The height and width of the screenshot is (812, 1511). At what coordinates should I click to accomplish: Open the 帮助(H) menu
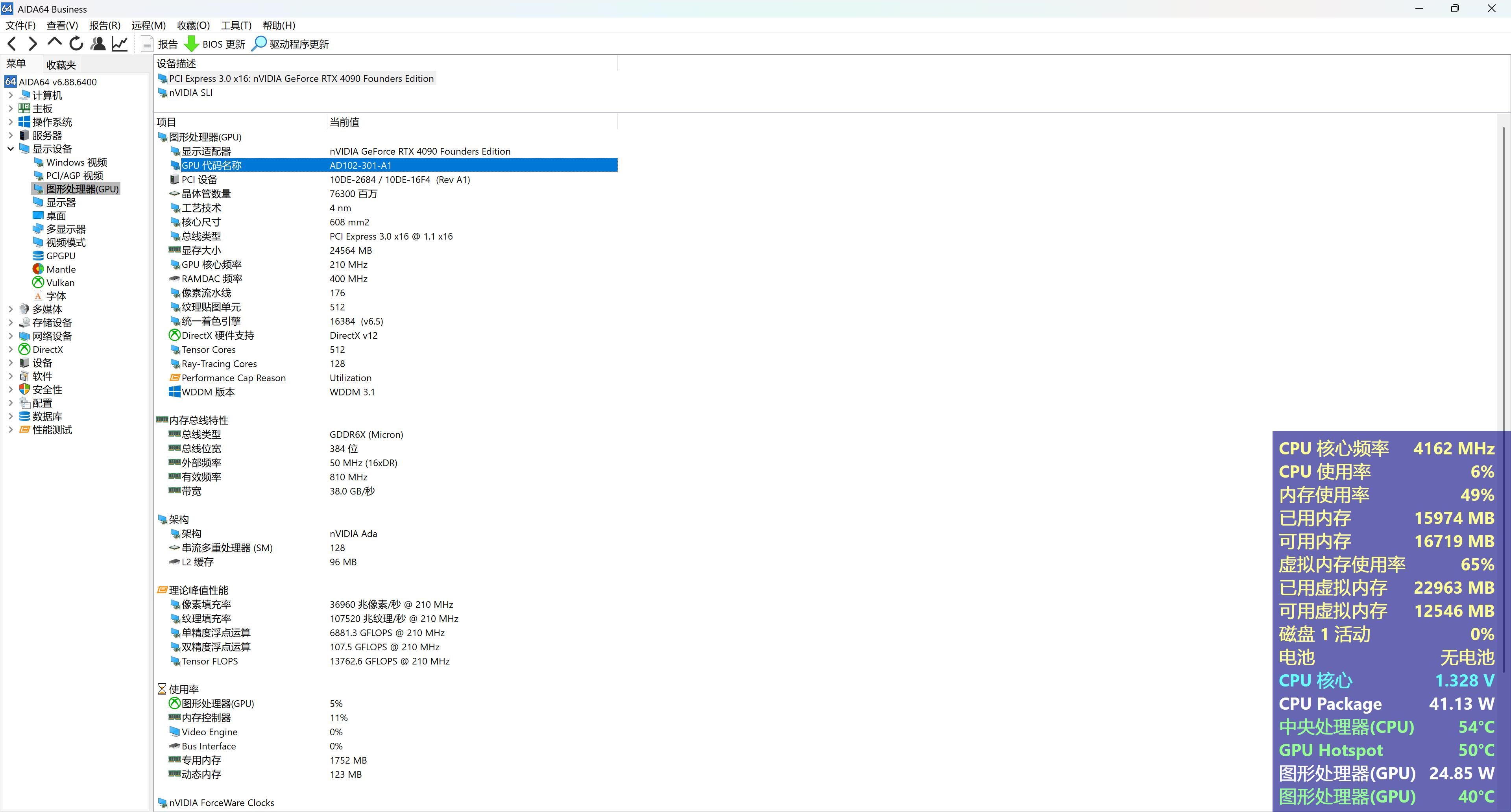pos(279,25)
